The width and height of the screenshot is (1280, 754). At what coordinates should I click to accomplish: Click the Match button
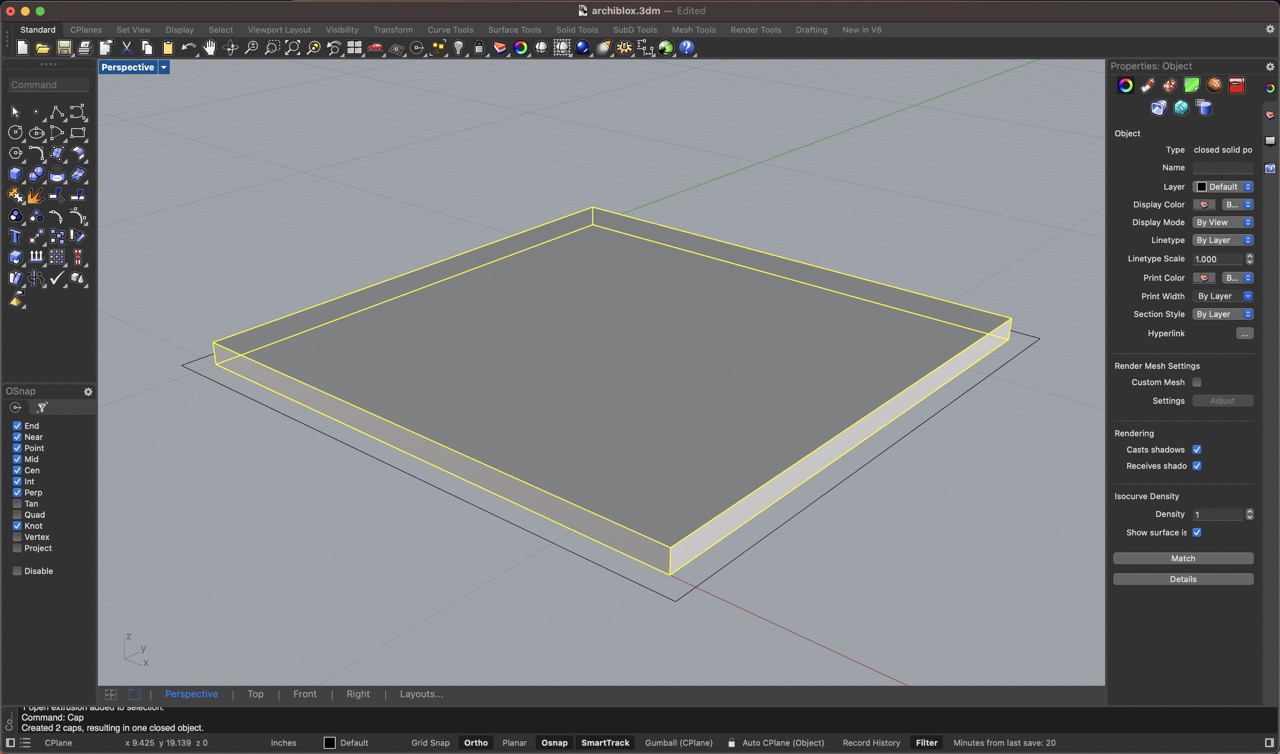click(1183, 558)
